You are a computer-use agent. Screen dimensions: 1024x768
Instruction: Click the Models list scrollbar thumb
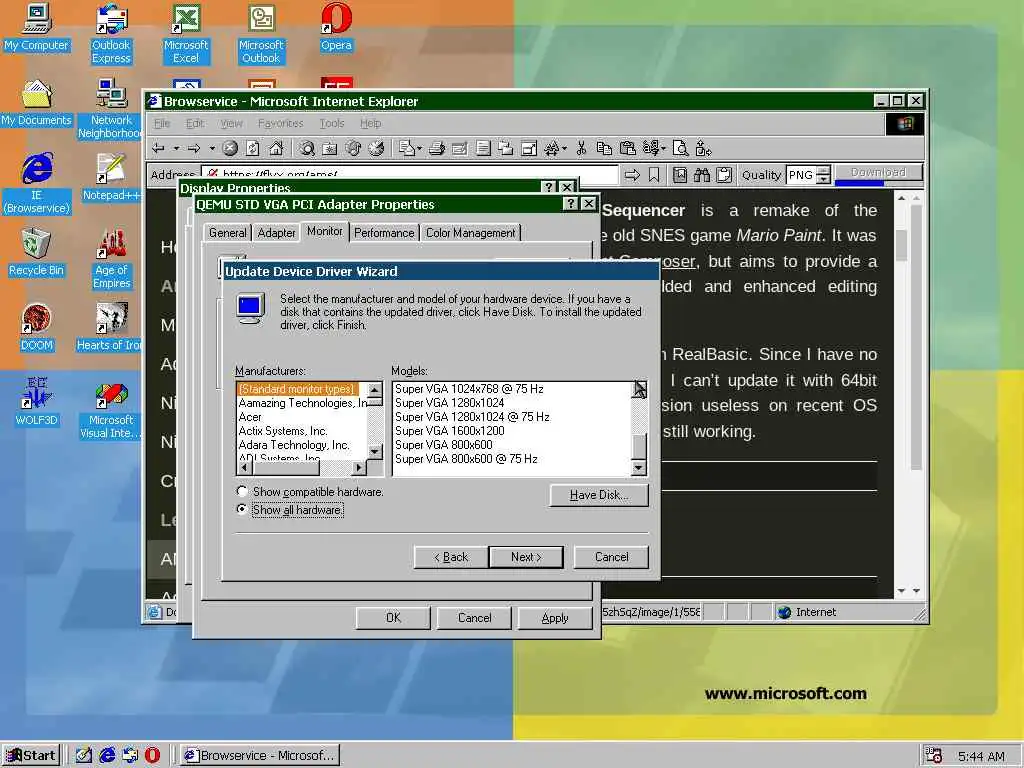pyautogui.click(x=639, y=445)
